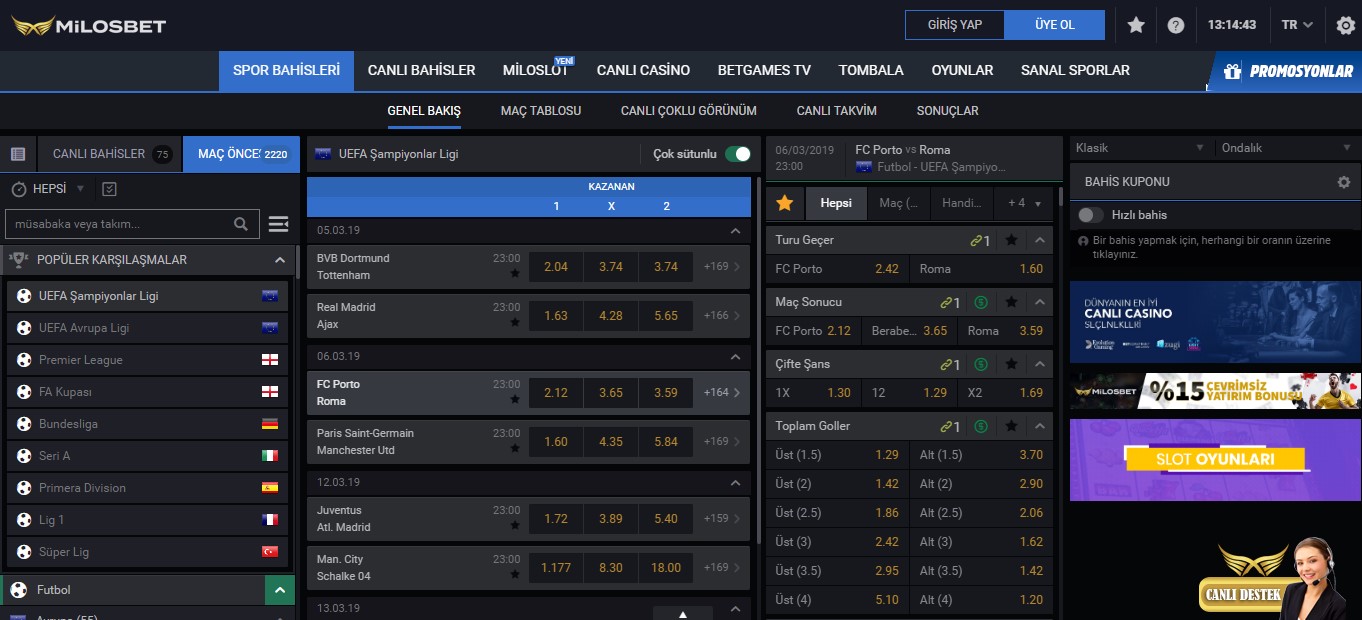Pick draw odds 4.28 for Real Madrid vs Ajax
Image resolution: width=1362 pixels, height=620 pixels.
(x=611, y=316)
